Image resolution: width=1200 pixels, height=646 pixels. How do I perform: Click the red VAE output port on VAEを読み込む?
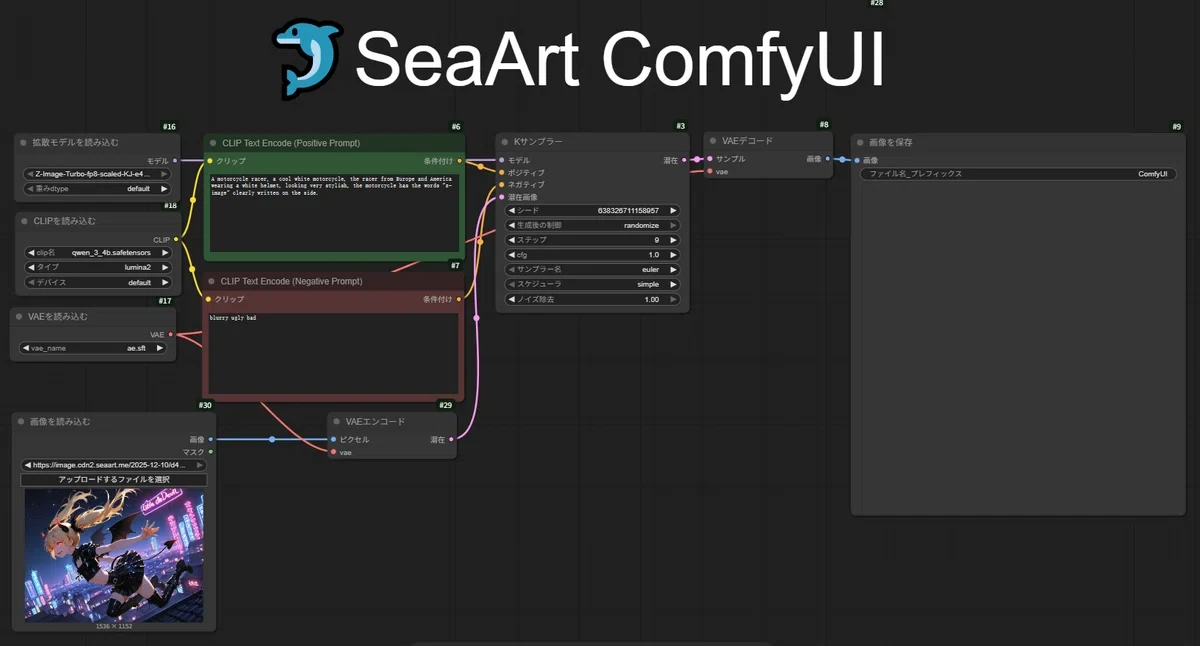click(x=171, y=335)
